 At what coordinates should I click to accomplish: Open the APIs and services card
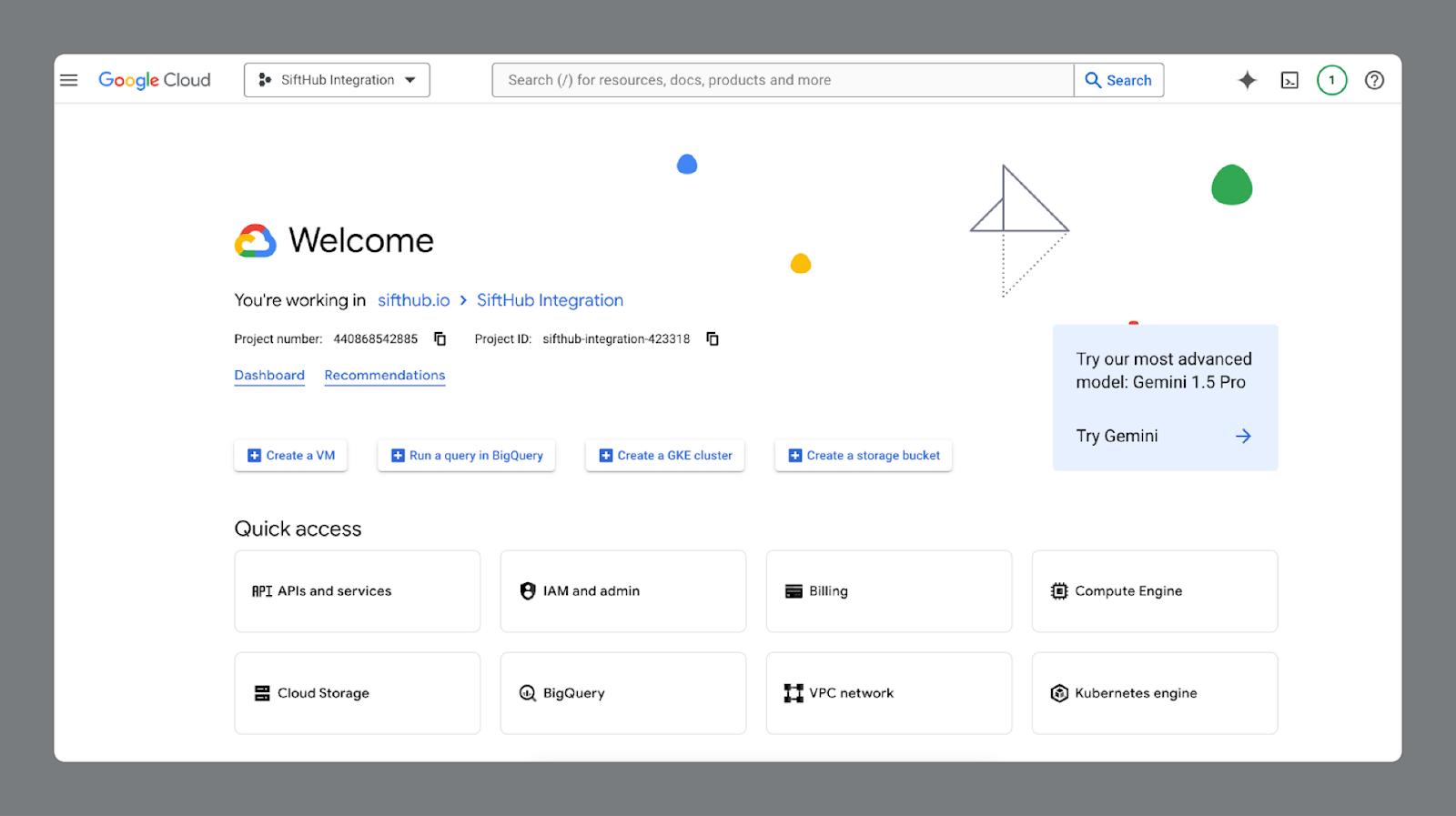[x=358, y=591]
